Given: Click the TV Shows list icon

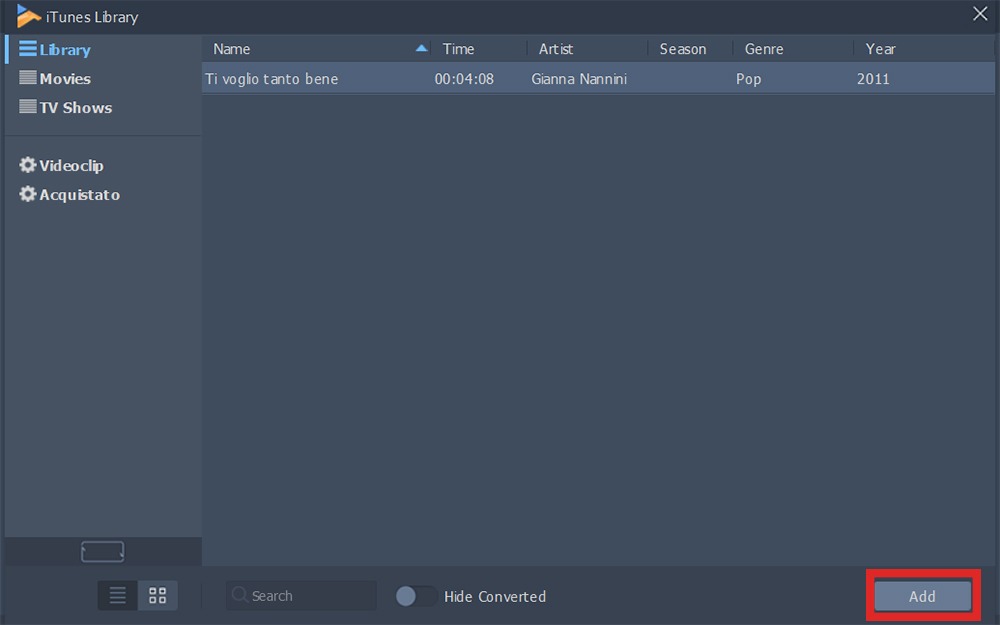Looking at the screenshot, I should [x=27, y=106].
